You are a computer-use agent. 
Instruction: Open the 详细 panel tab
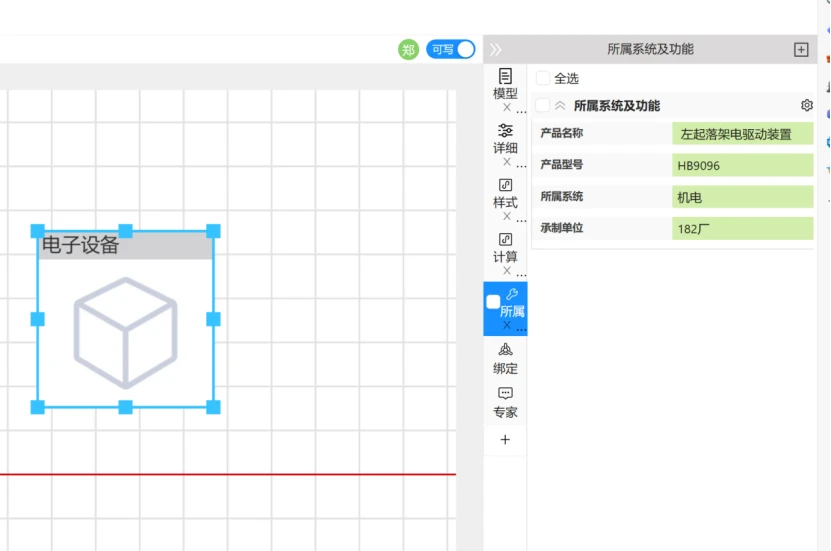point(505,139)
